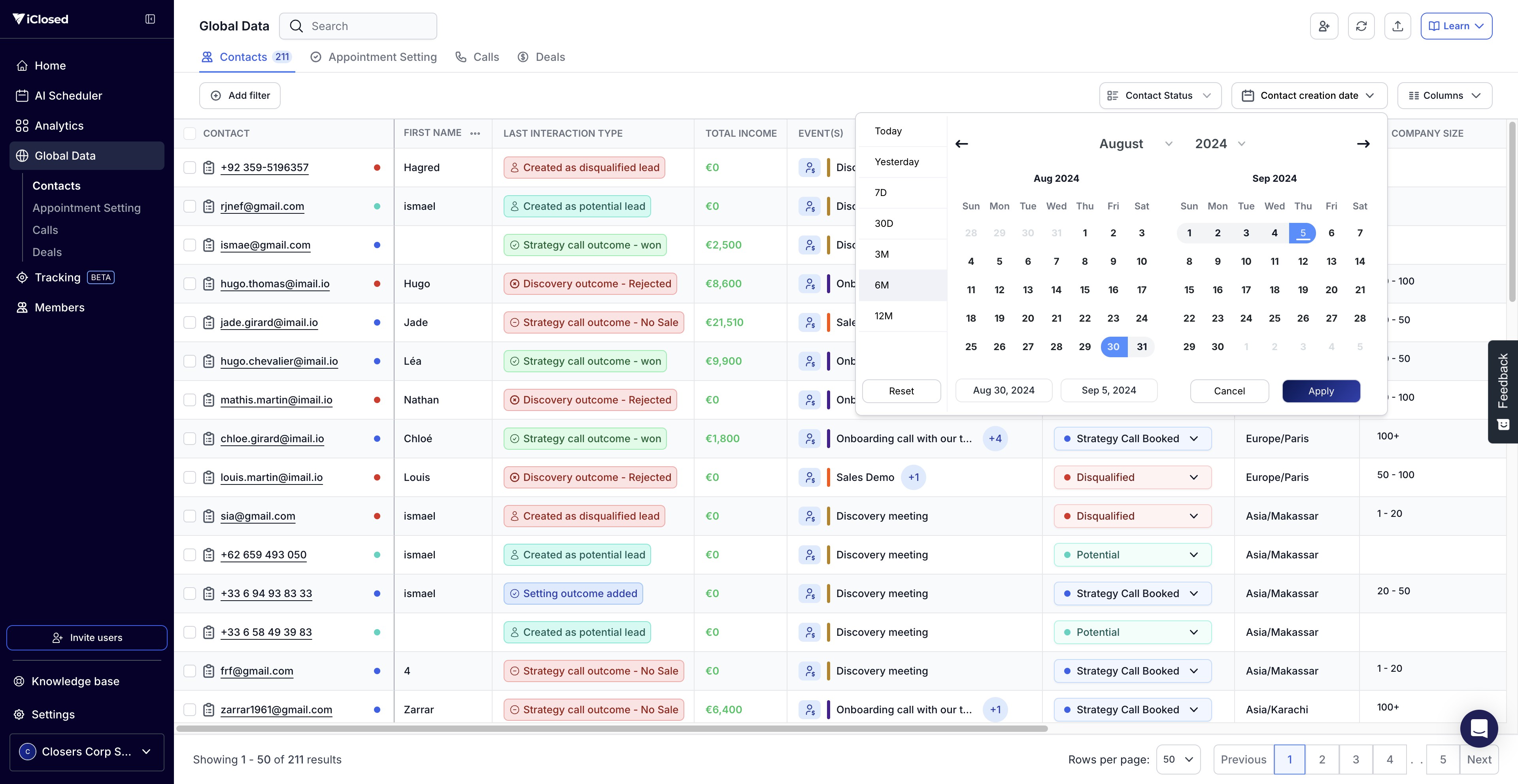Image resolution: width=1518 pixels, height=784 pixels.
Task: Check the select-all contacts checkbox
Action: 190,133
